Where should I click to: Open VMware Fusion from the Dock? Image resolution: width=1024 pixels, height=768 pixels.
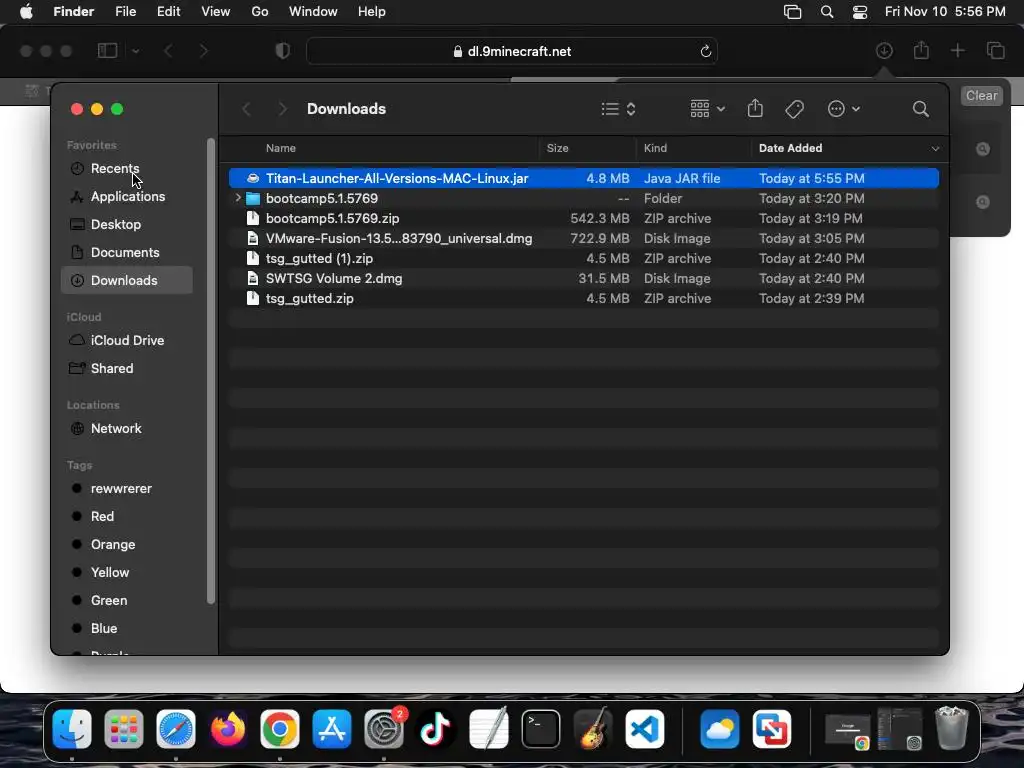[771, 729]
